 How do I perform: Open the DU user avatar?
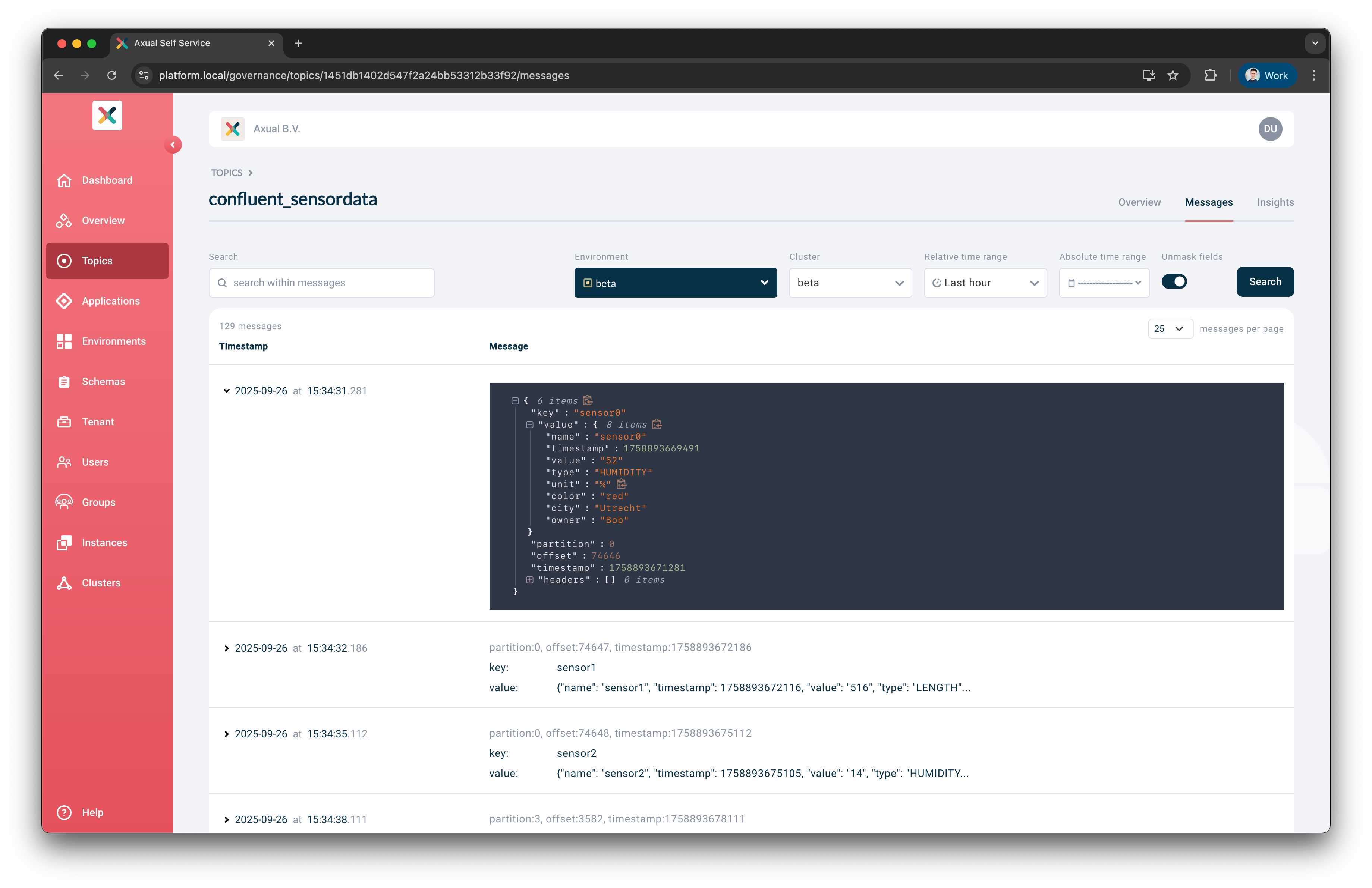(1270, 129)
